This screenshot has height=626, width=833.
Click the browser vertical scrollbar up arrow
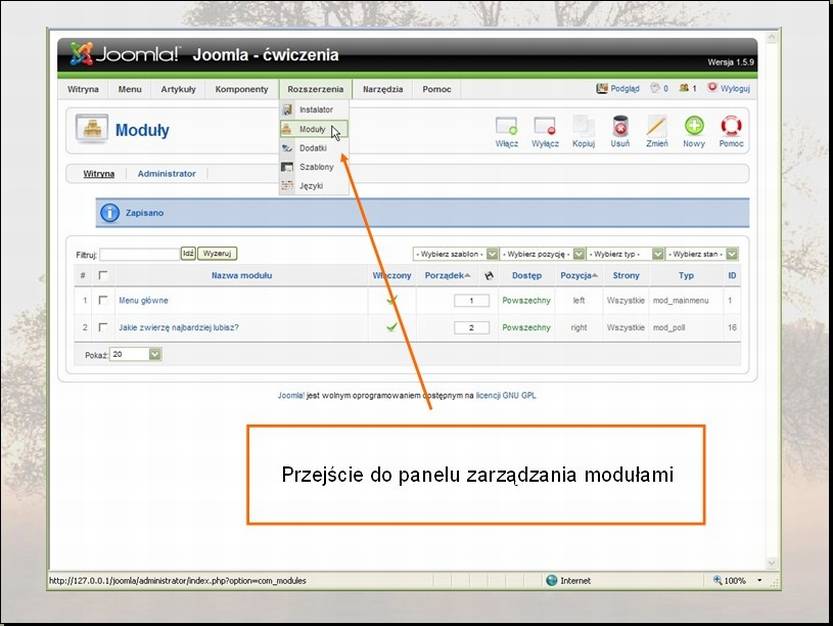[771, 38]
